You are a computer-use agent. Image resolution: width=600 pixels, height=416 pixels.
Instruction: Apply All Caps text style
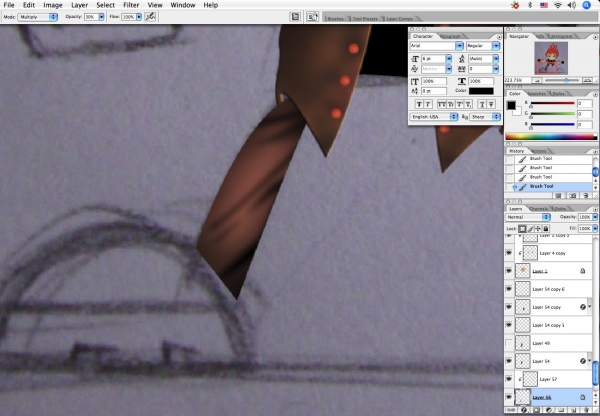pyautogui.click(x=441, y=104)
